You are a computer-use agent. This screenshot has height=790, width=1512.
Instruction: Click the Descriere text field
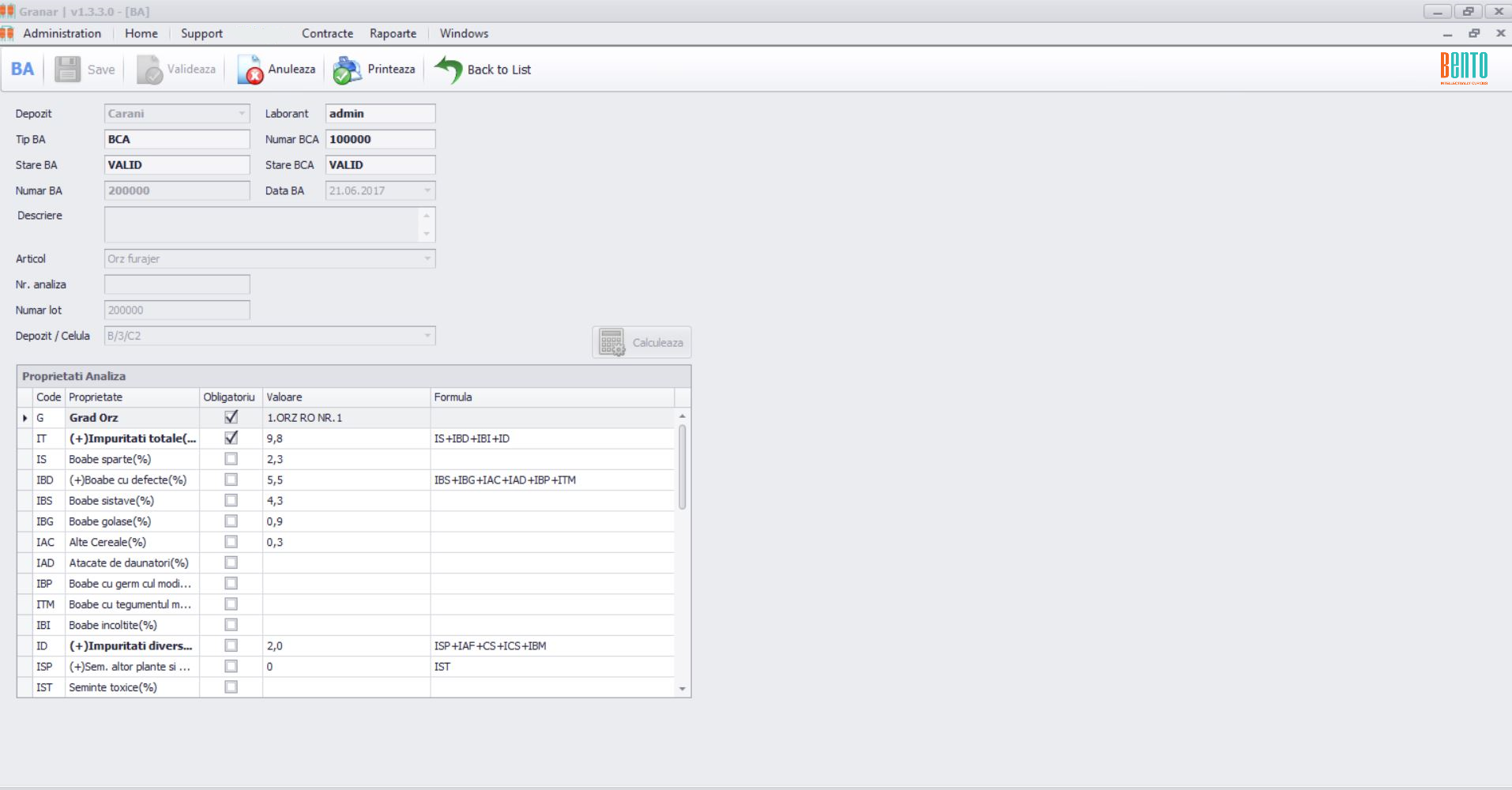(261, 225)
